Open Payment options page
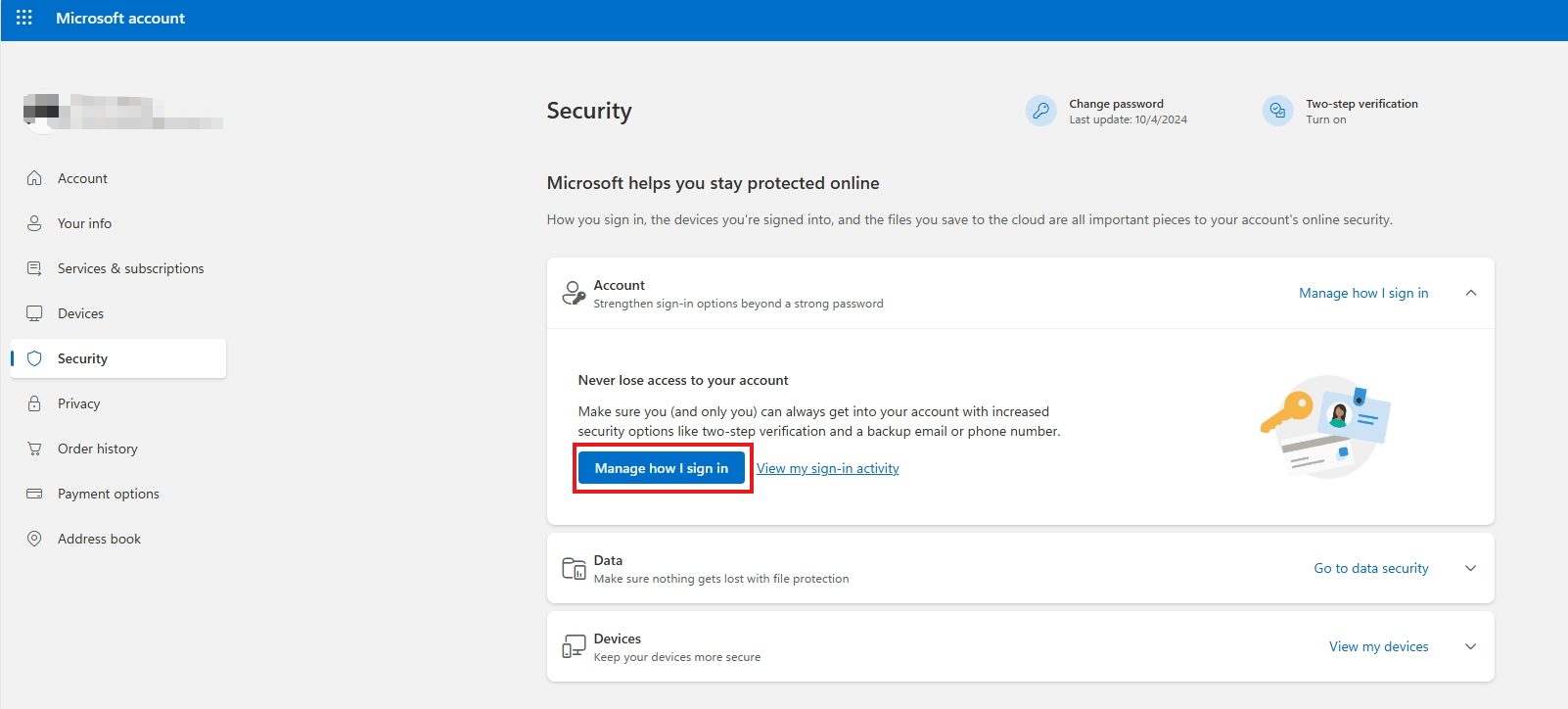This screenshot has width=1568, height=709. tap(118, 494)
